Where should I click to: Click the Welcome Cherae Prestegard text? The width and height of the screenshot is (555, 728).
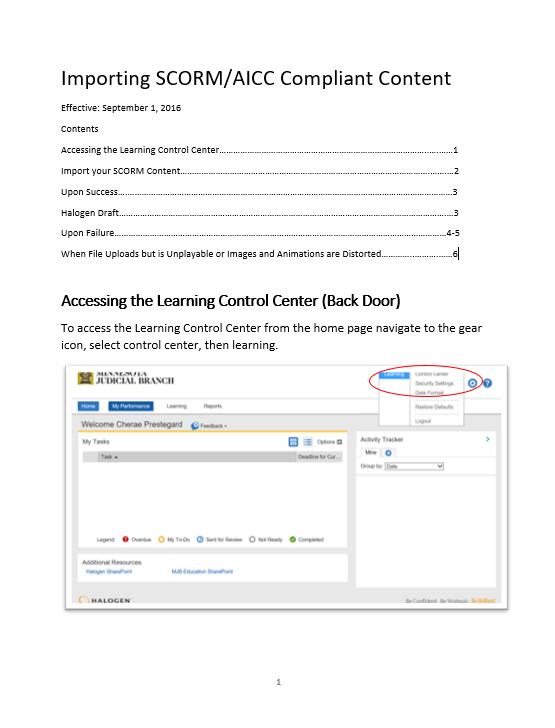coord(131,424)
